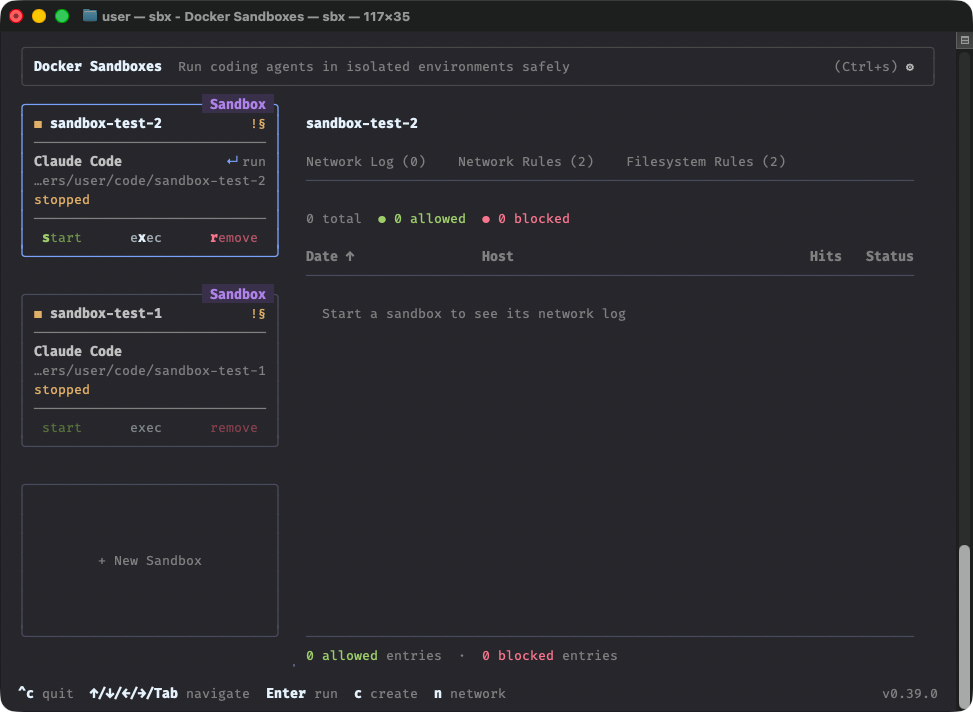This screenshot has width=973, height=712.
Task: Exec into sandbox-test-1
Action: (x=146, y=428)
